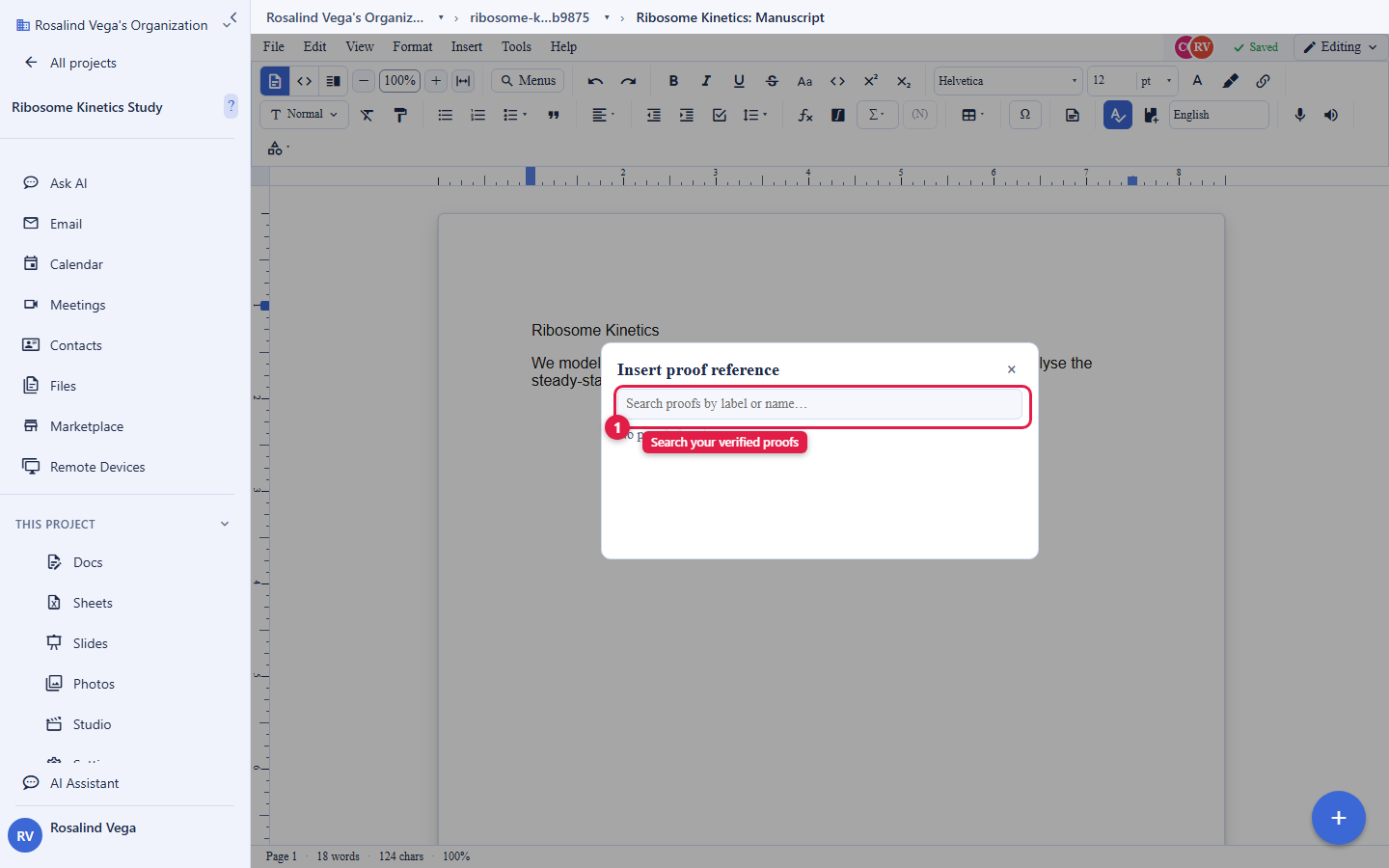Pick the paint format roller tool
The width and height of the screenshot is (1389, 868).
coord(399,115)
